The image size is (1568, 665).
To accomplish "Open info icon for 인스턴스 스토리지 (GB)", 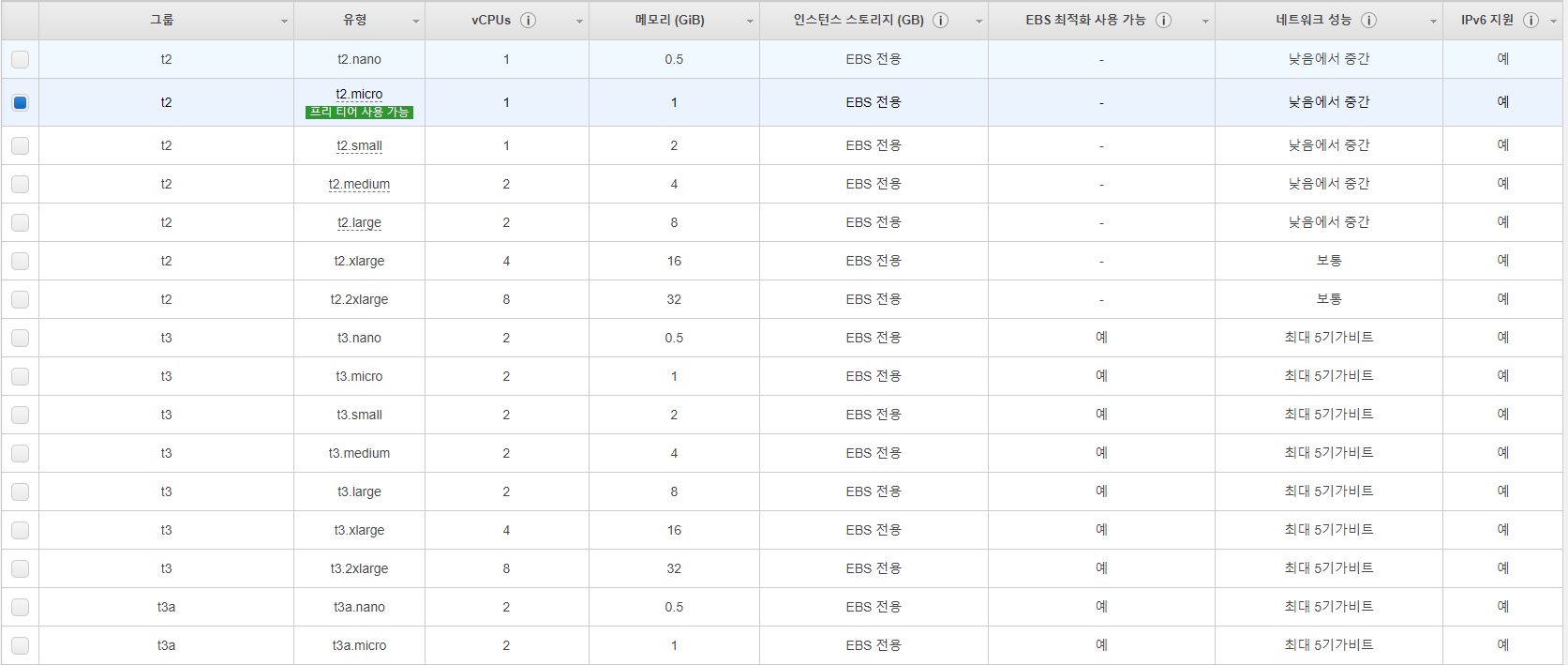I will tap(941, 20).
